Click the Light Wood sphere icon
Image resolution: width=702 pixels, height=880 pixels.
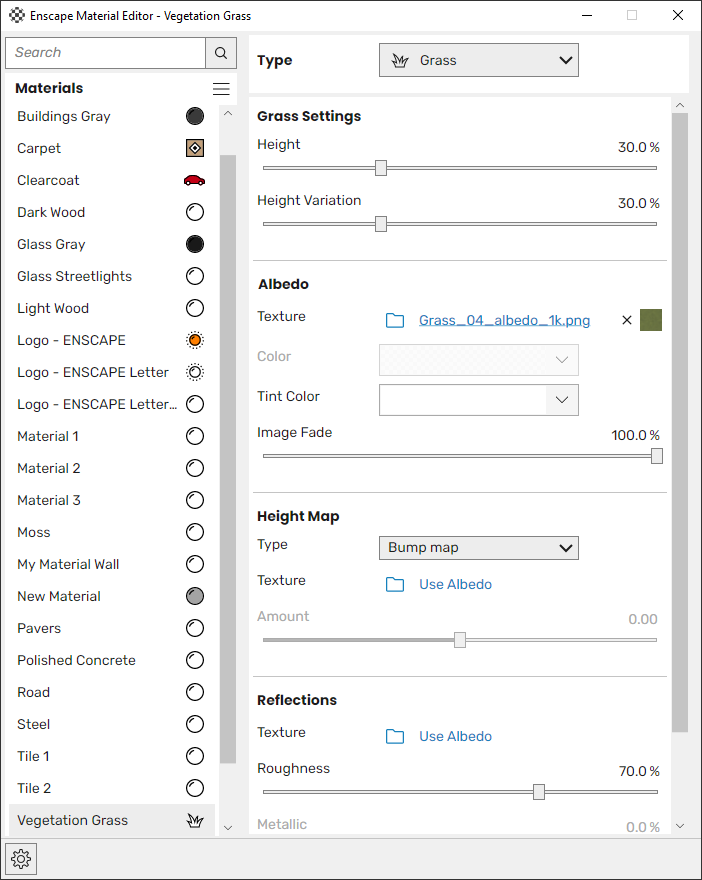click(195, 308)
